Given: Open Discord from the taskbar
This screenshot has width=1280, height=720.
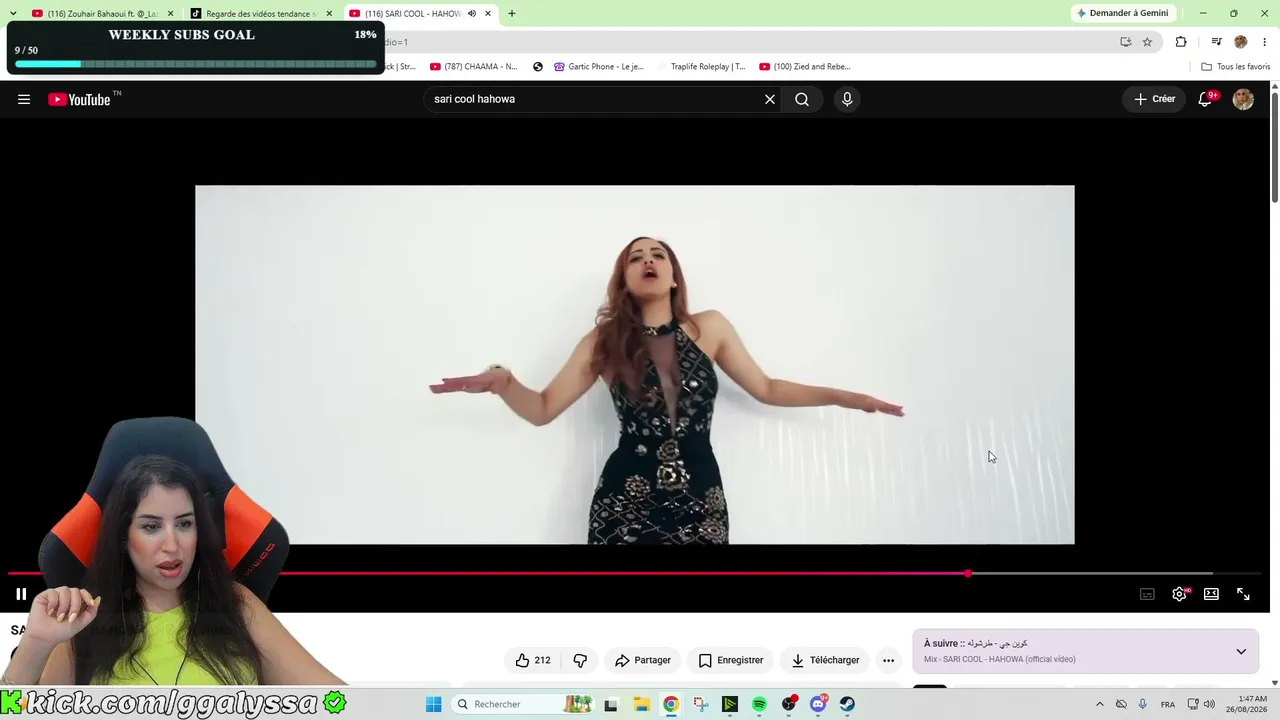Looking at the screenshot, I should pyautogui.click(x=819, y=704).
